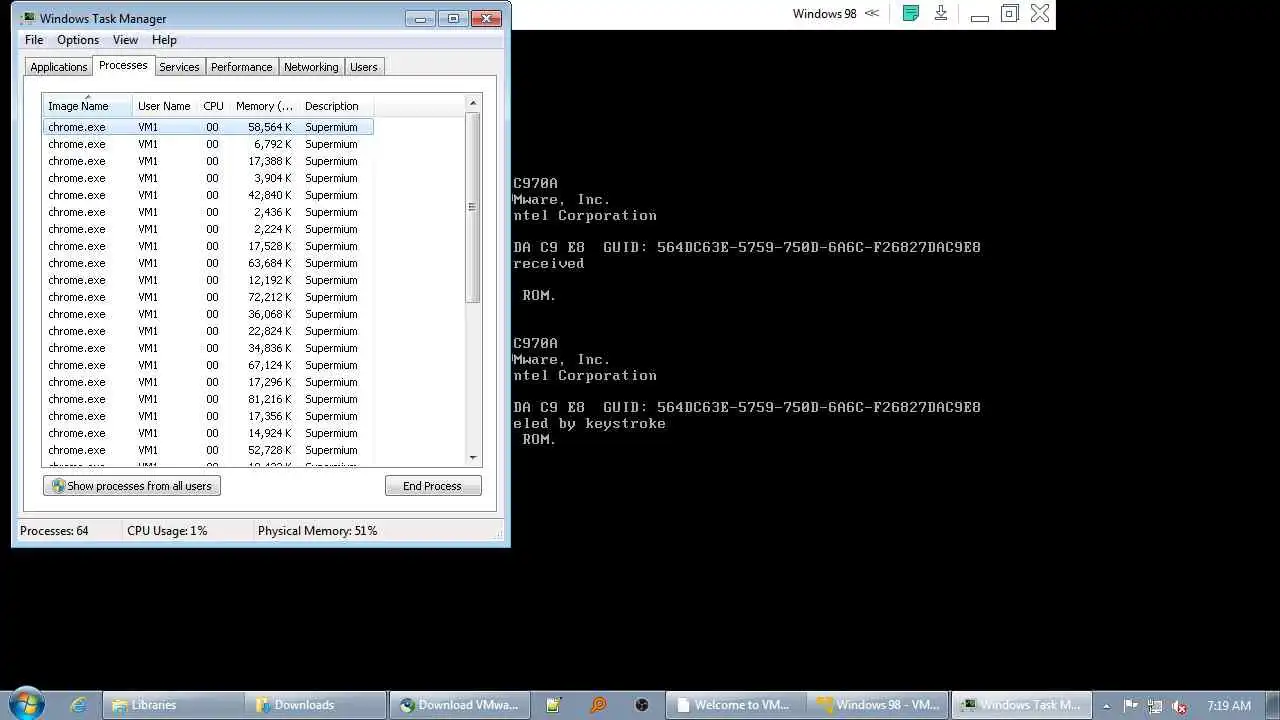
Task: Sort by the Description column header
Action: pos(336,106)
